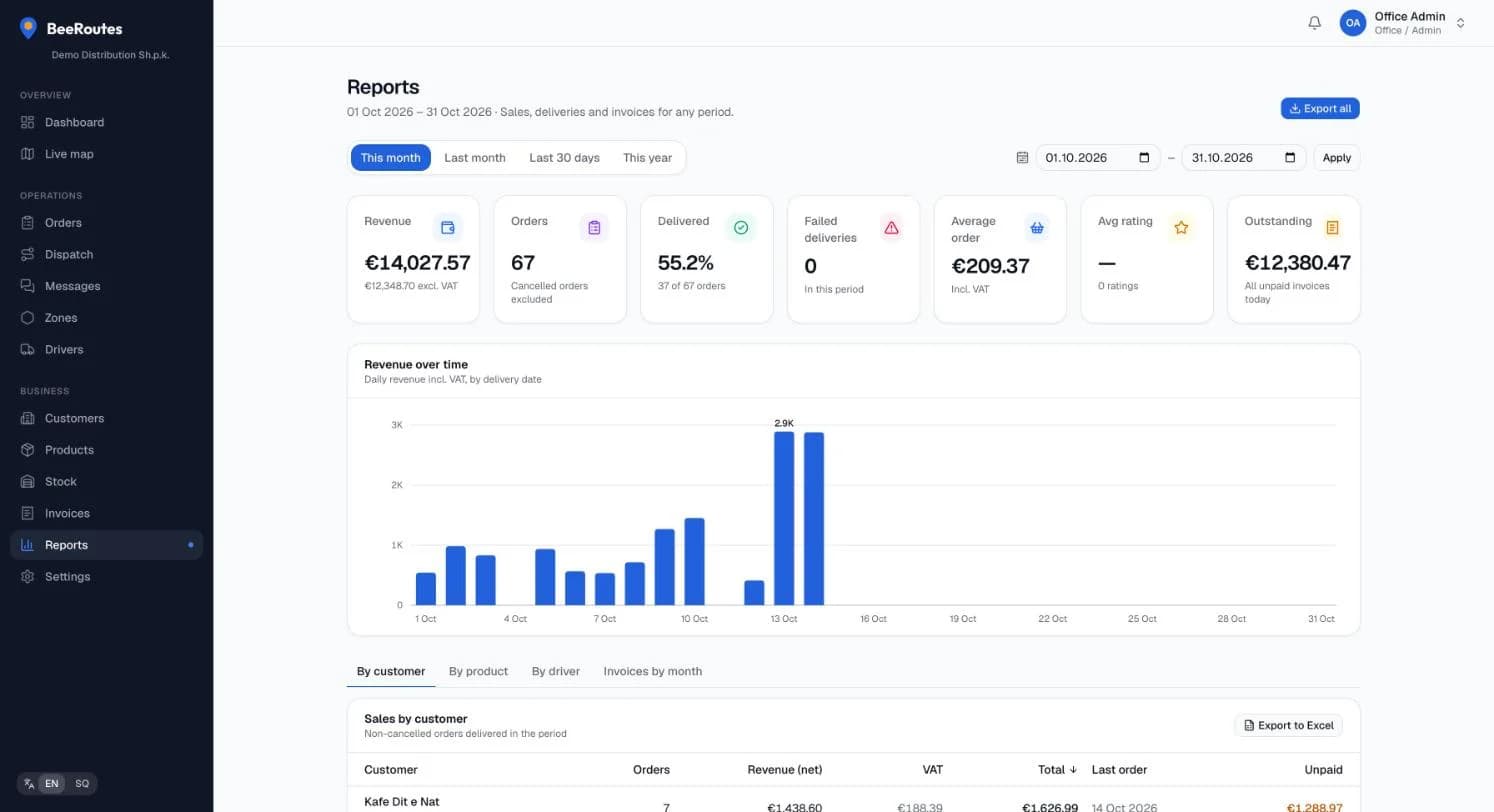Click the VAT column header

[932, 770]
